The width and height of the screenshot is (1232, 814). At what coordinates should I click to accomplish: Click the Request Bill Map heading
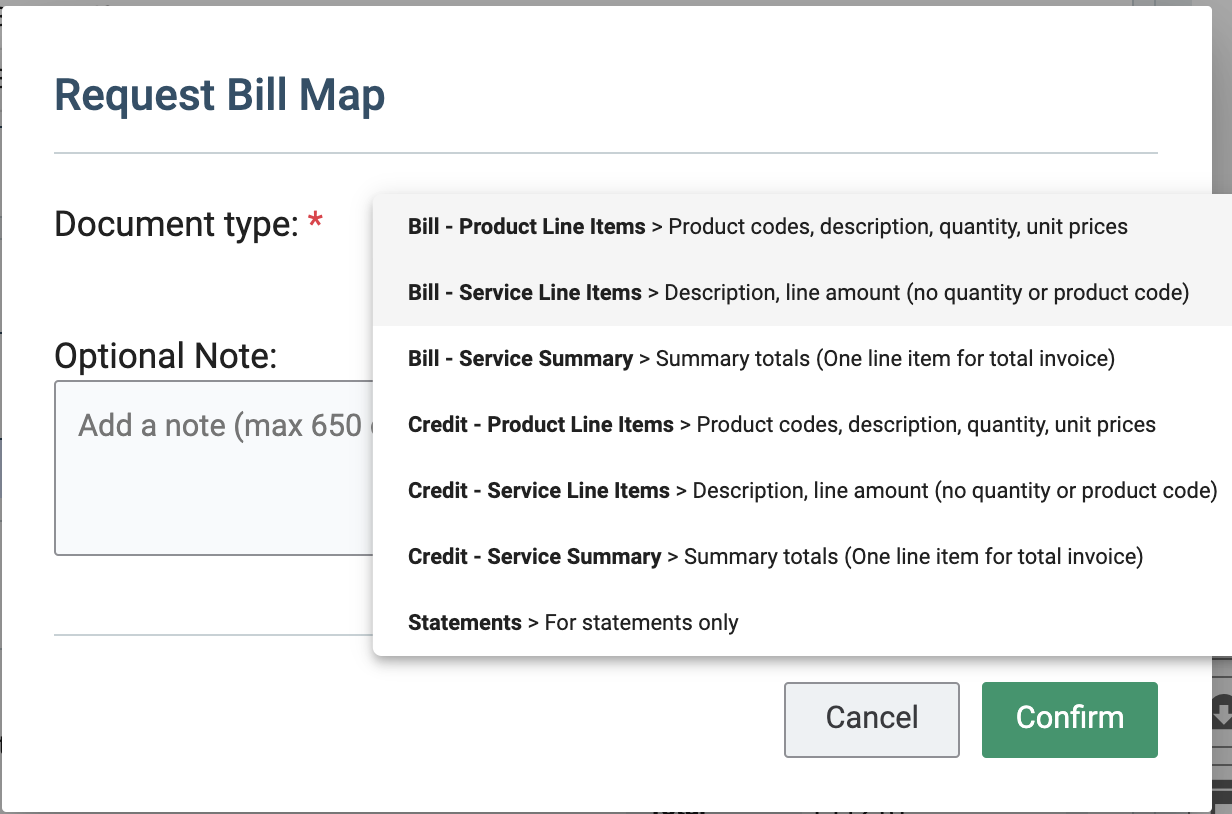pos(219,96)
